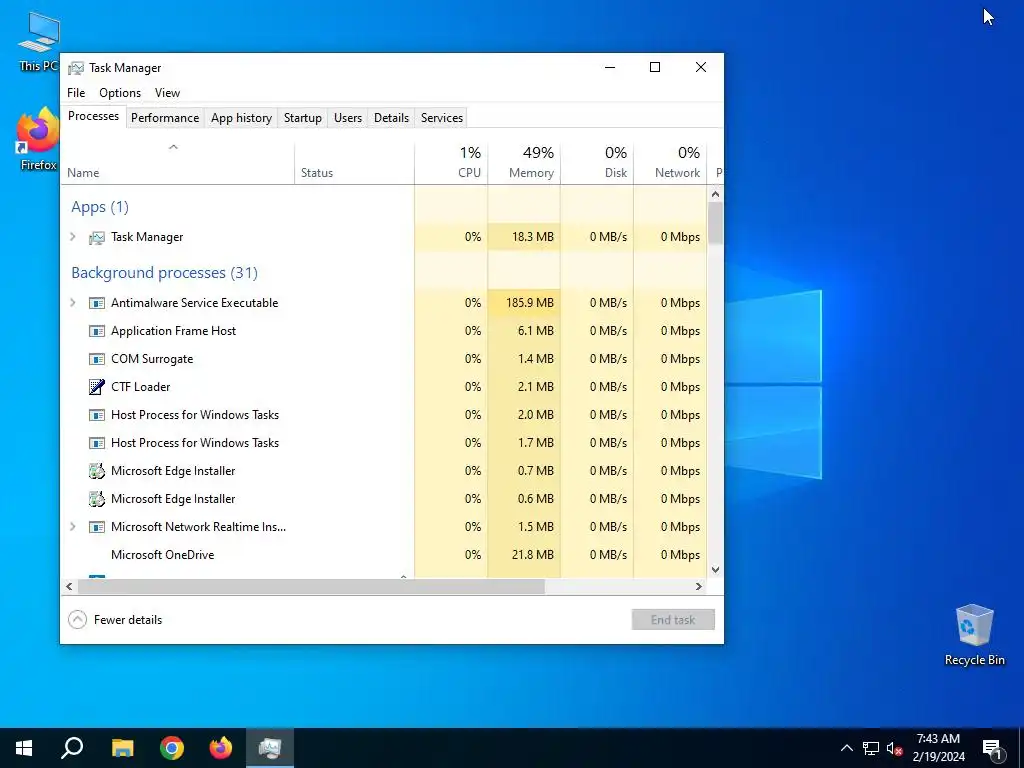Sort processes by Memory column
1024x768 pixels.
(x=524, y=162)
